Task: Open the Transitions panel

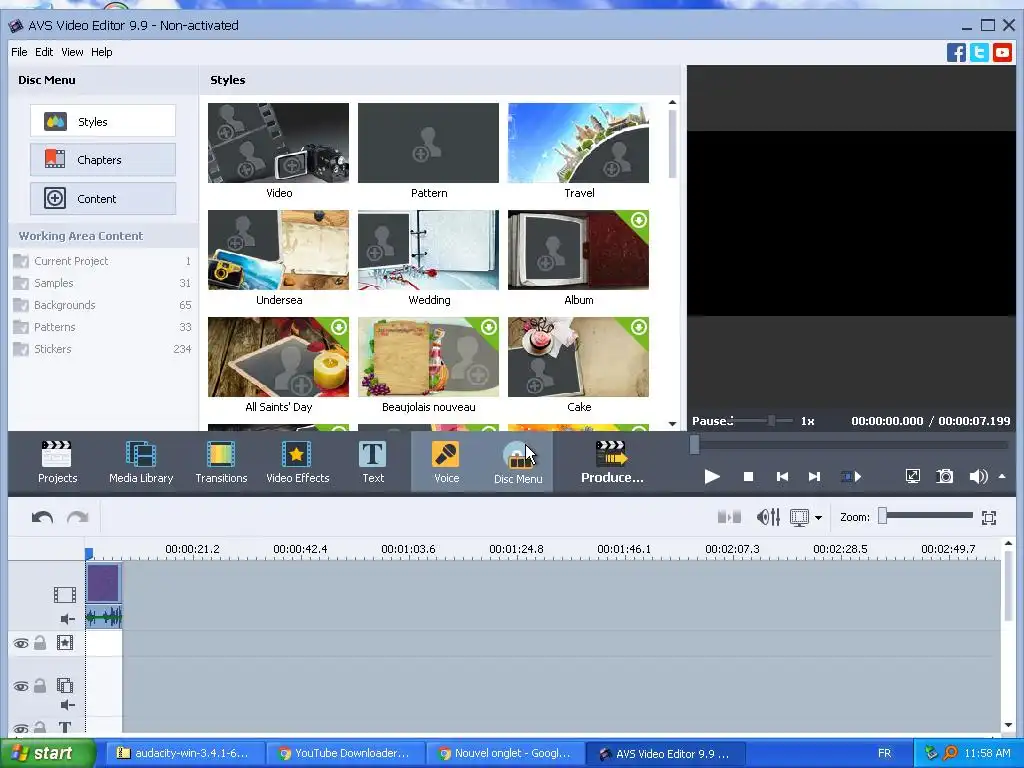Action: [221, 462]
